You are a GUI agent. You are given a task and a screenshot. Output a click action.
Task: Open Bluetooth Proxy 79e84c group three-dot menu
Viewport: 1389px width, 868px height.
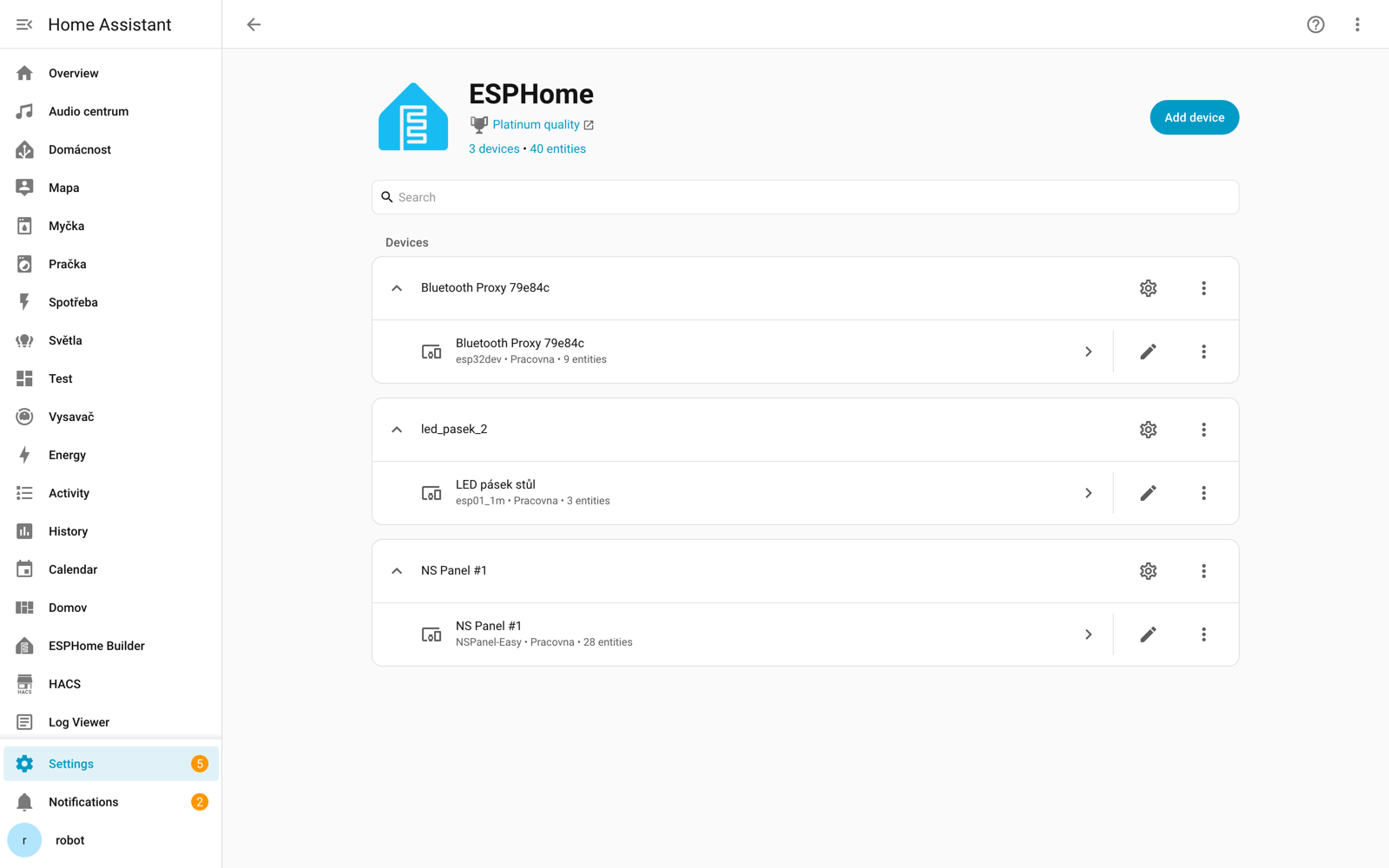pos(1204,288)
